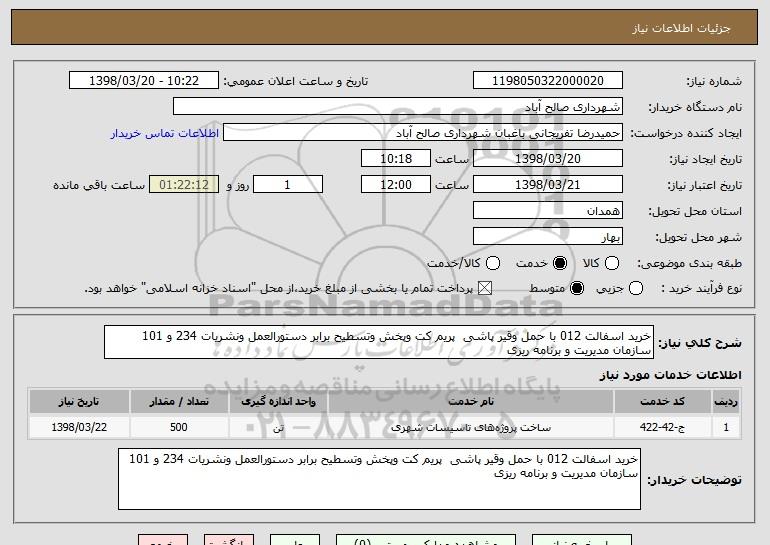This screenshot has height=545, width=770.
Task: Click the creation date field 1398/03/20
Action: pos(548,159)
